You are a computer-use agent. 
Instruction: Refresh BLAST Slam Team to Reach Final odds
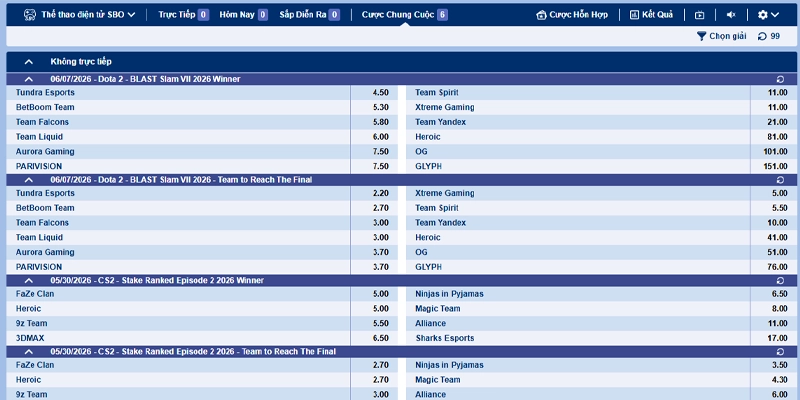tap(780, 180)
